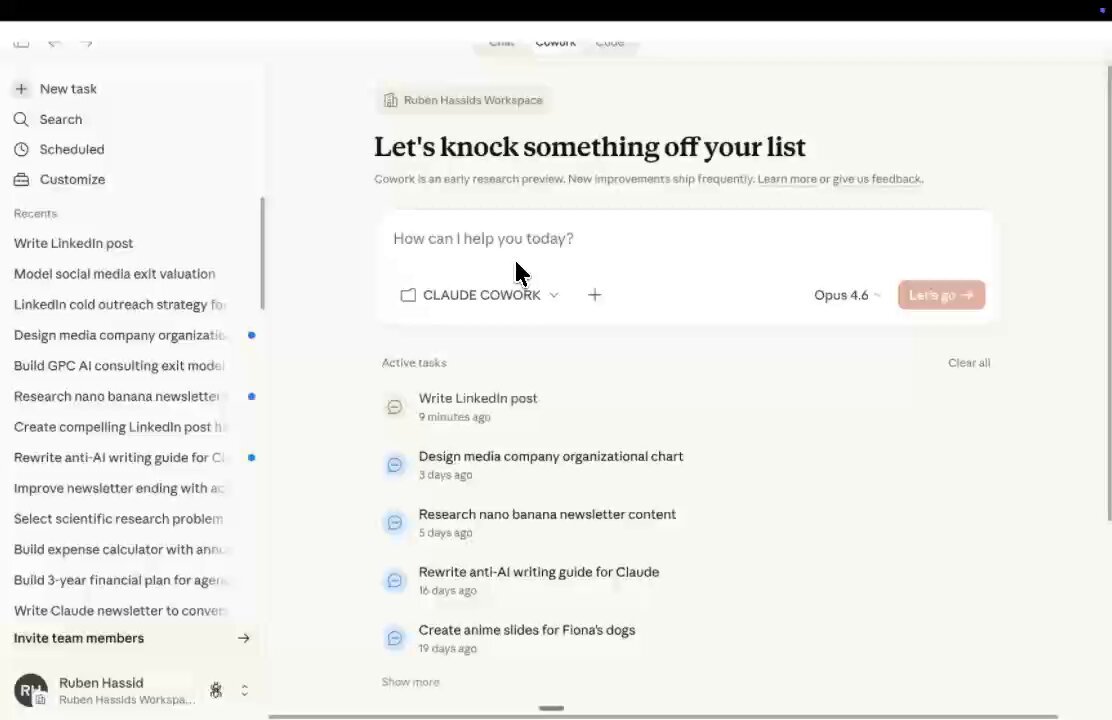Click the RH avatar in the sidebar footer
Image resolution: width=1112 pixels, height=720 pixels.
tap(30, 690)
